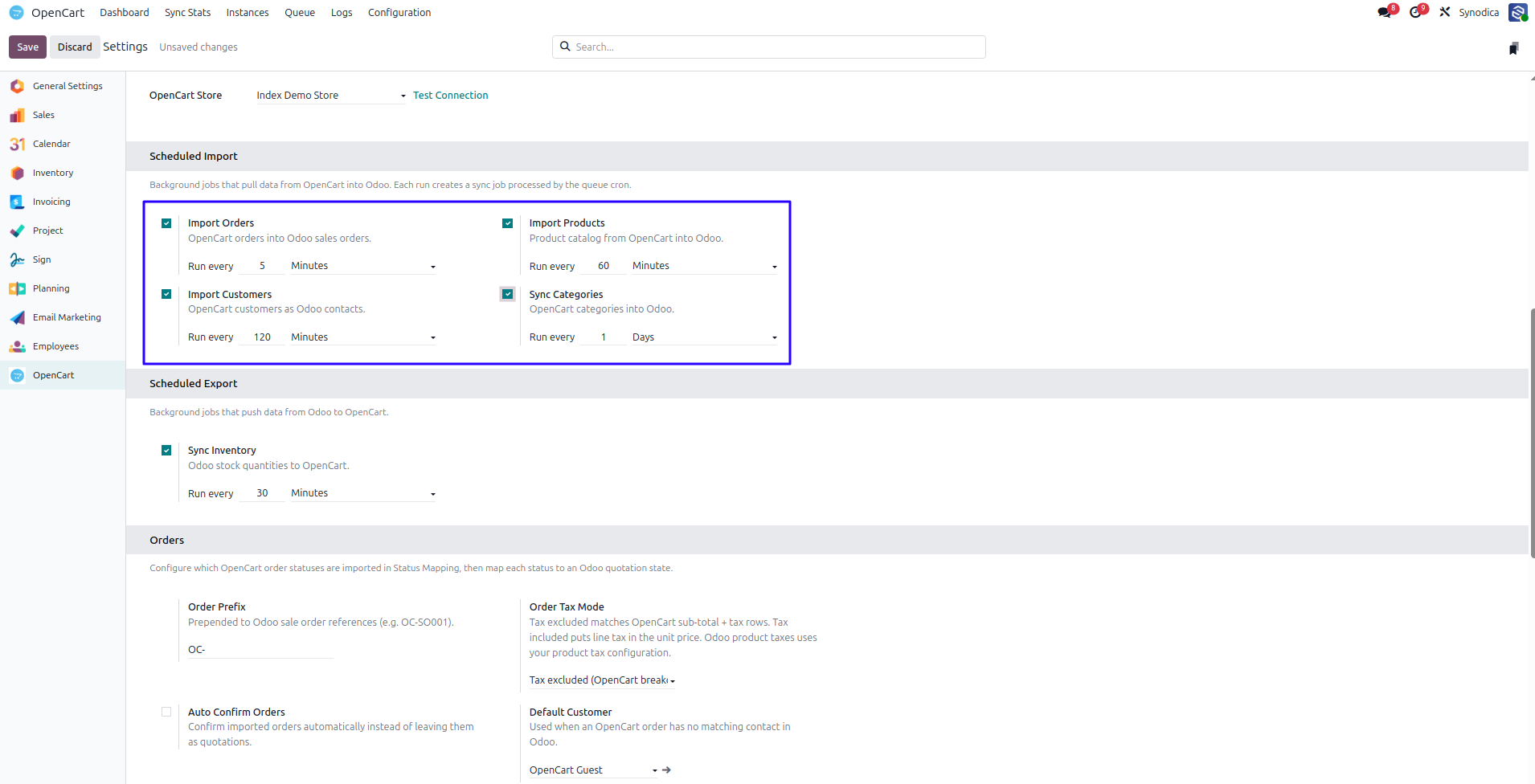Click the page vertical scrollbar

tap(1532, 433)
